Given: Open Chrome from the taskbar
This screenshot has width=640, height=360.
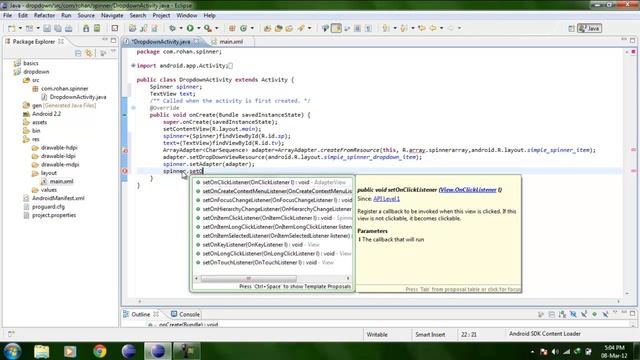Looking at the screenshot, I should [x=100, y=351].
